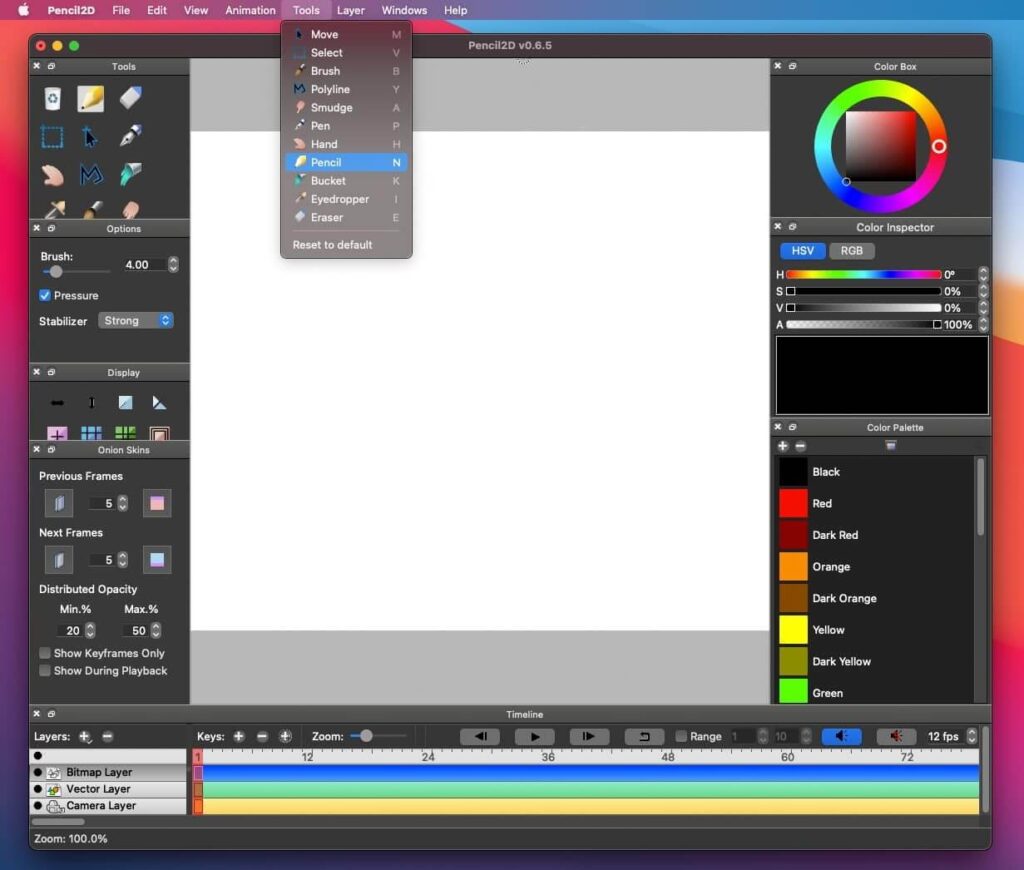Click the Hue slider in Color Inspector
This screenshot has height=870, width=1024.
[x=863, y=274]
